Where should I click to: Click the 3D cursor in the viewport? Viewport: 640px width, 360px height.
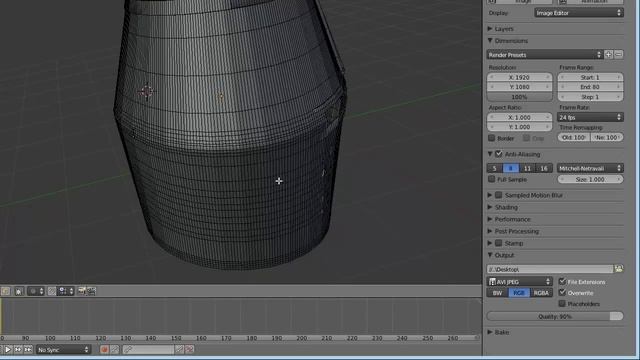147,91
